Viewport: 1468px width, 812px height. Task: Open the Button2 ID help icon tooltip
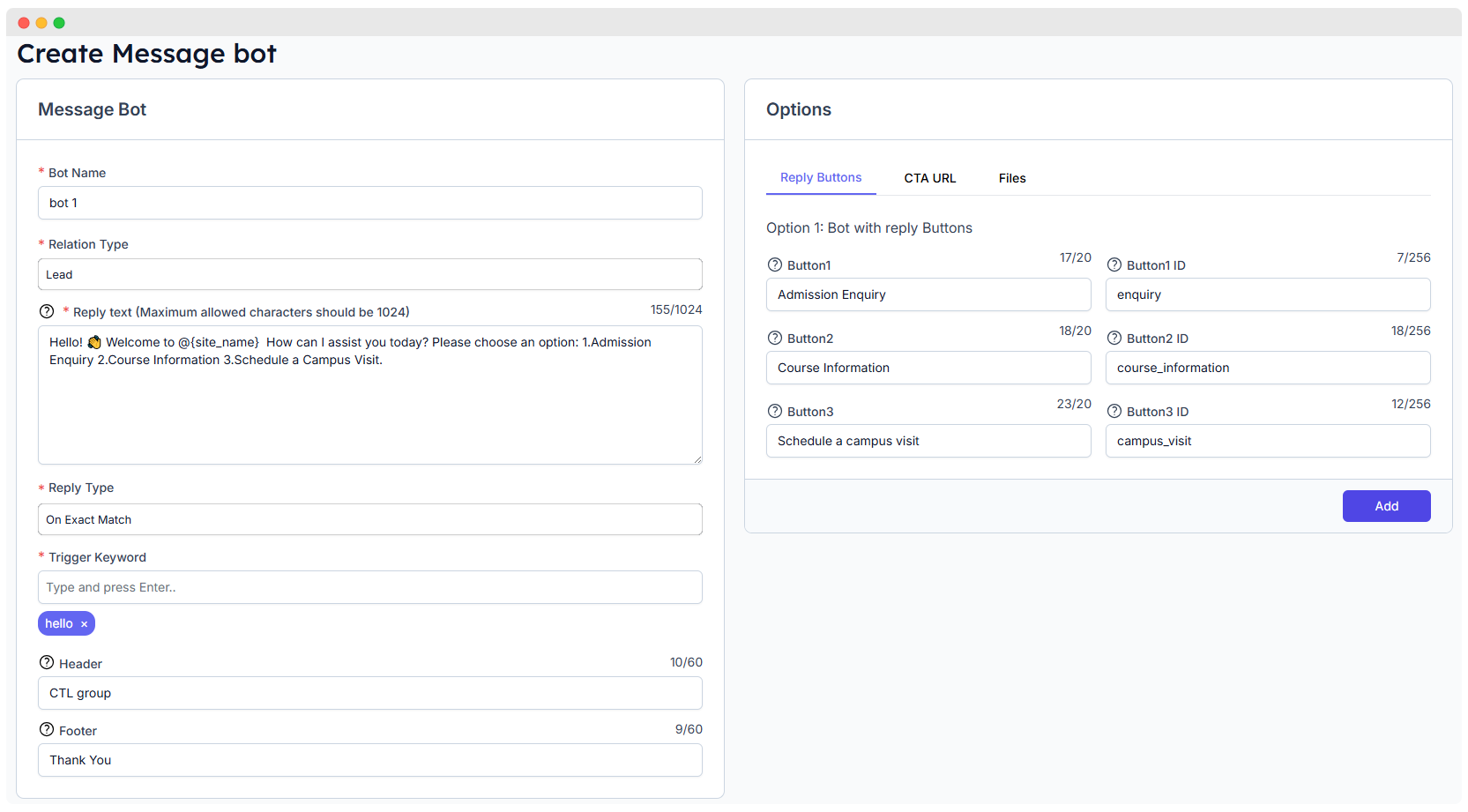(1114, 338)
